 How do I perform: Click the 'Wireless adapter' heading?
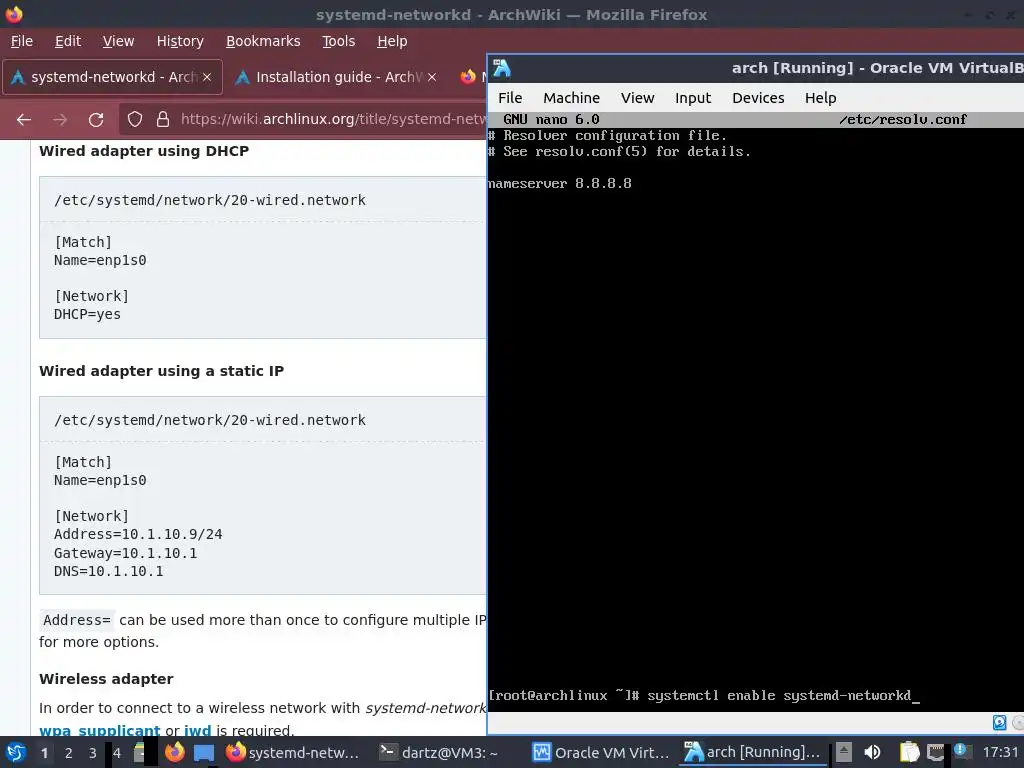tap(106, 679)
